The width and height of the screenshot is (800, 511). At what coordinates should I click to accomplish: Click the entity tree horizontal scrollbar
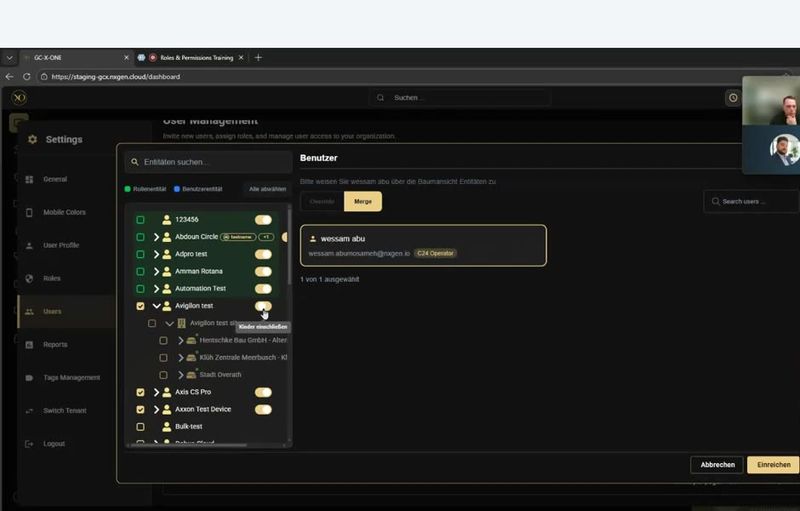point(189,445)
